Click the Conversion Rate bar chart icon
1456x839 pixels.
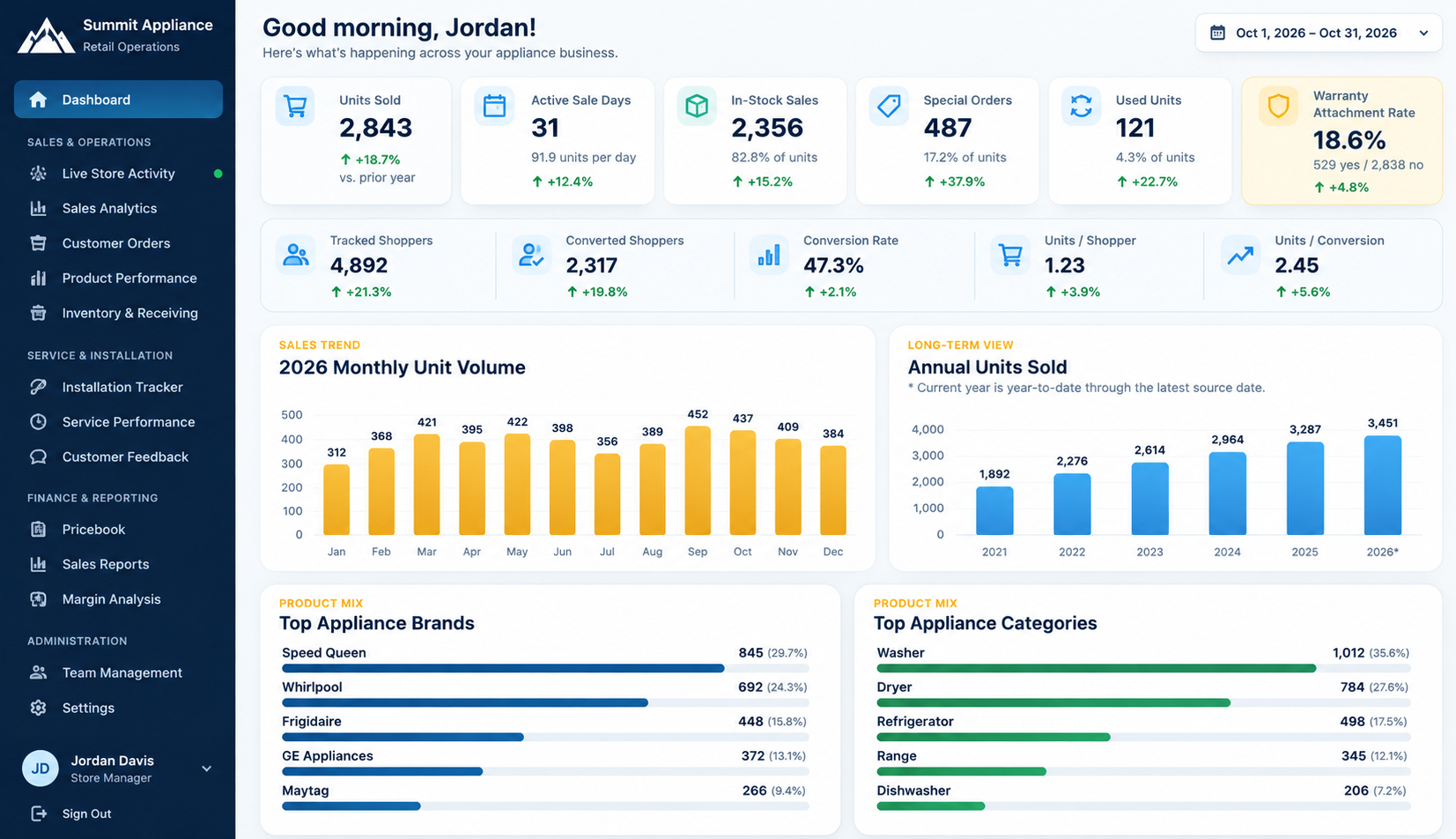pos(769,256)
